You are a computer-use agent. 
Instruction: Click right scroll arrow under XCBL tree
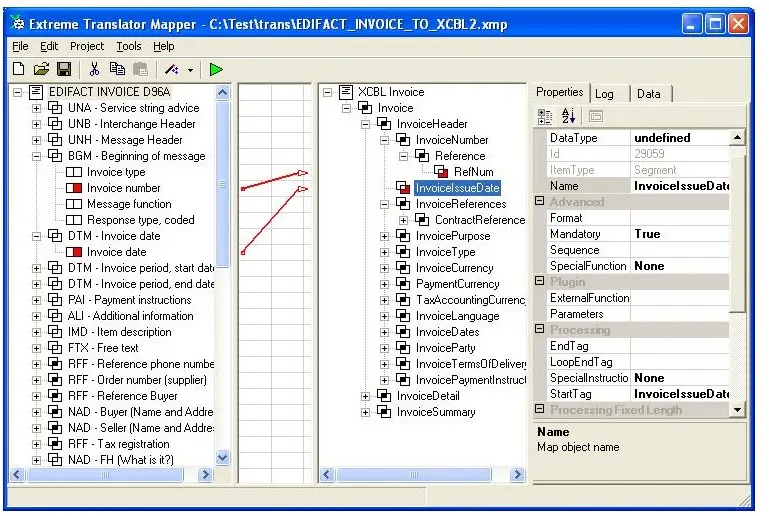click(517, 474)
